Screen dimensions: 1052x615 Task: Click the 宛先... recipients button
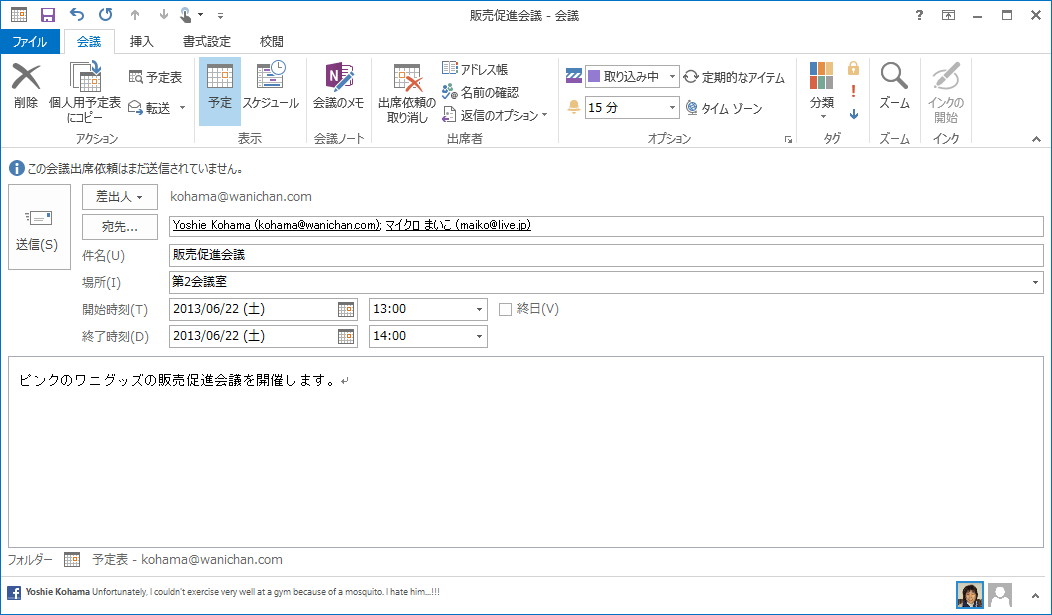[119, 227]
